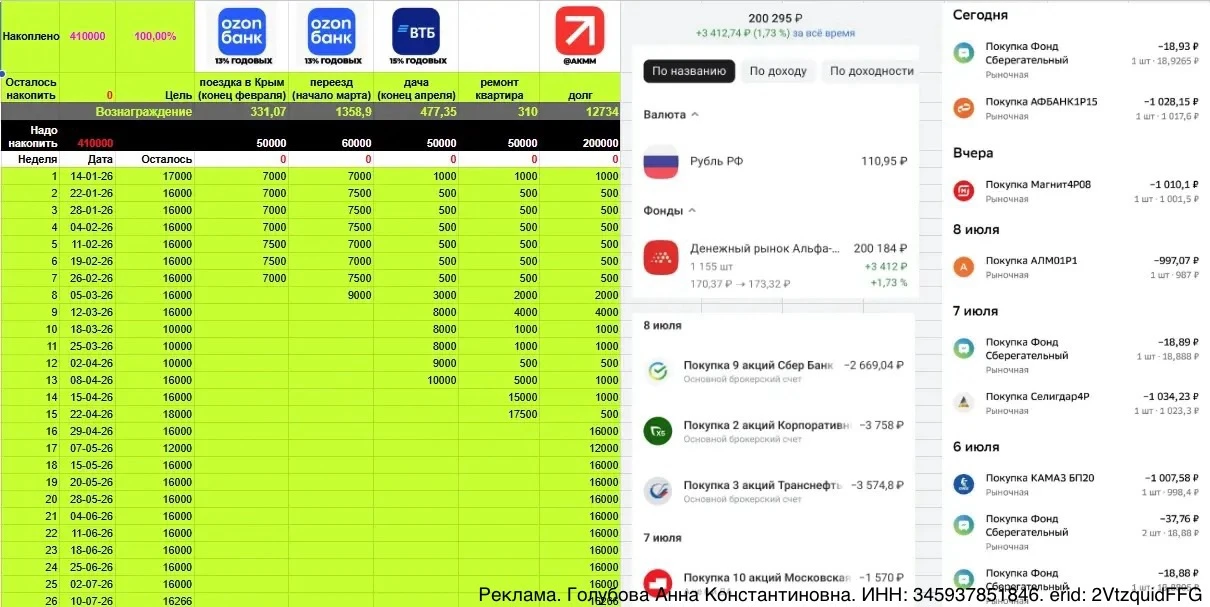
Task: Open the АЛМ01Р1 purchase icon
Action: point(964,267)
